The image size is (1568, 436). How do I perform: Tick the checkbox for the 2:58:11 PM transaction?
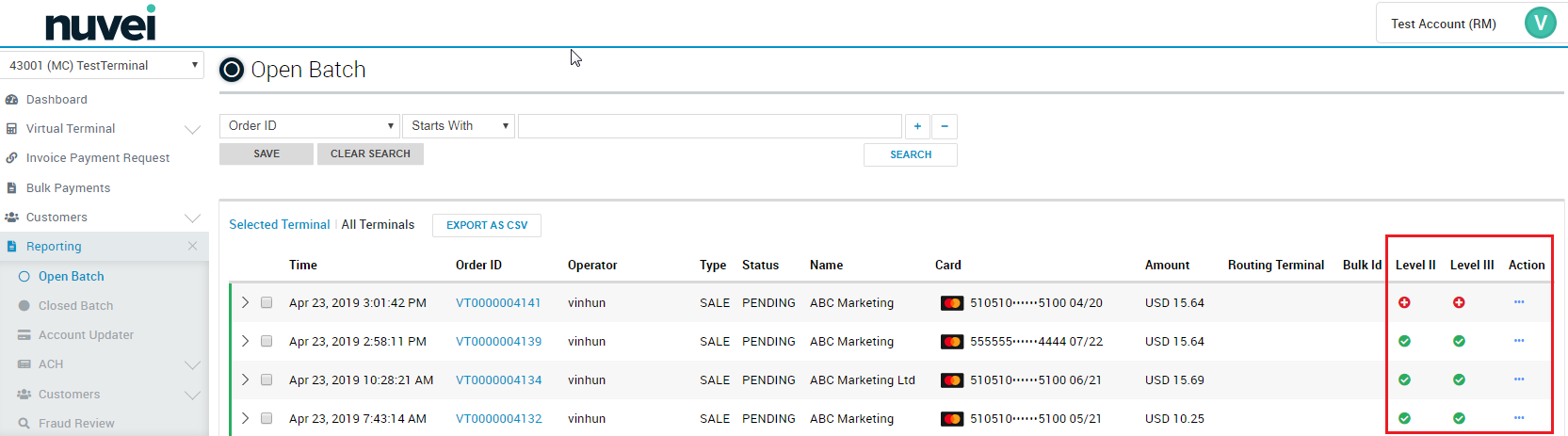click(267, 341)
